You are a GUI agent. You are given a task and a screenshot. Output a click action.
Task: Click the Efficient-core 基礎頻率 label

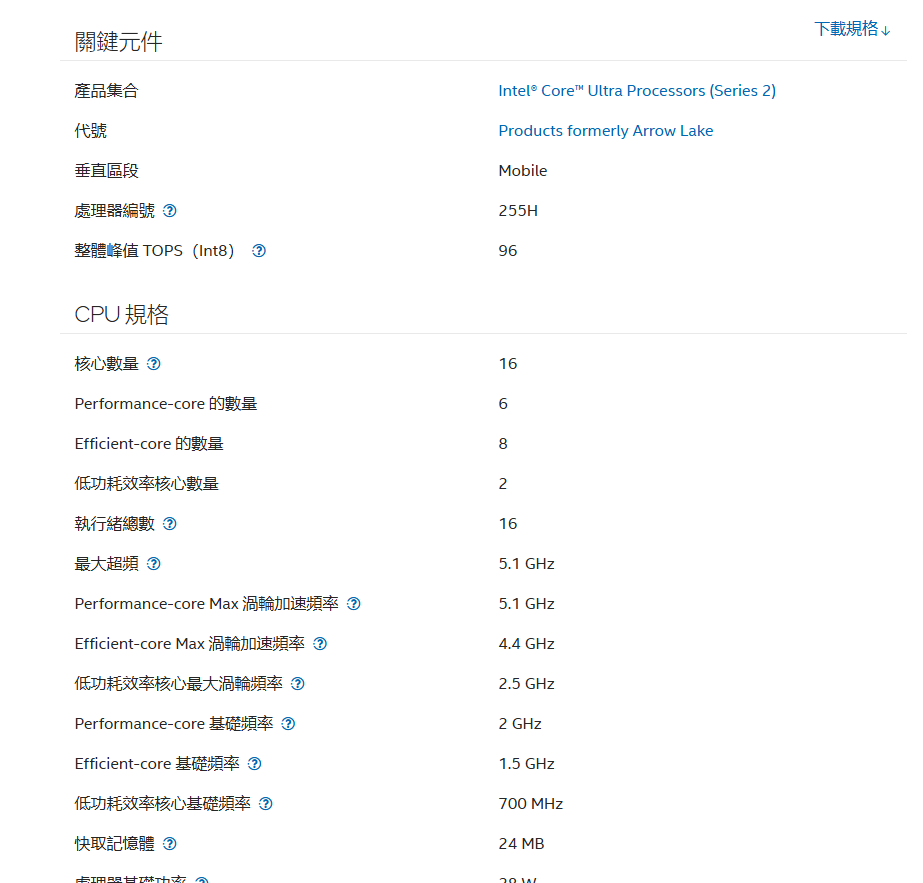(157, 764)
